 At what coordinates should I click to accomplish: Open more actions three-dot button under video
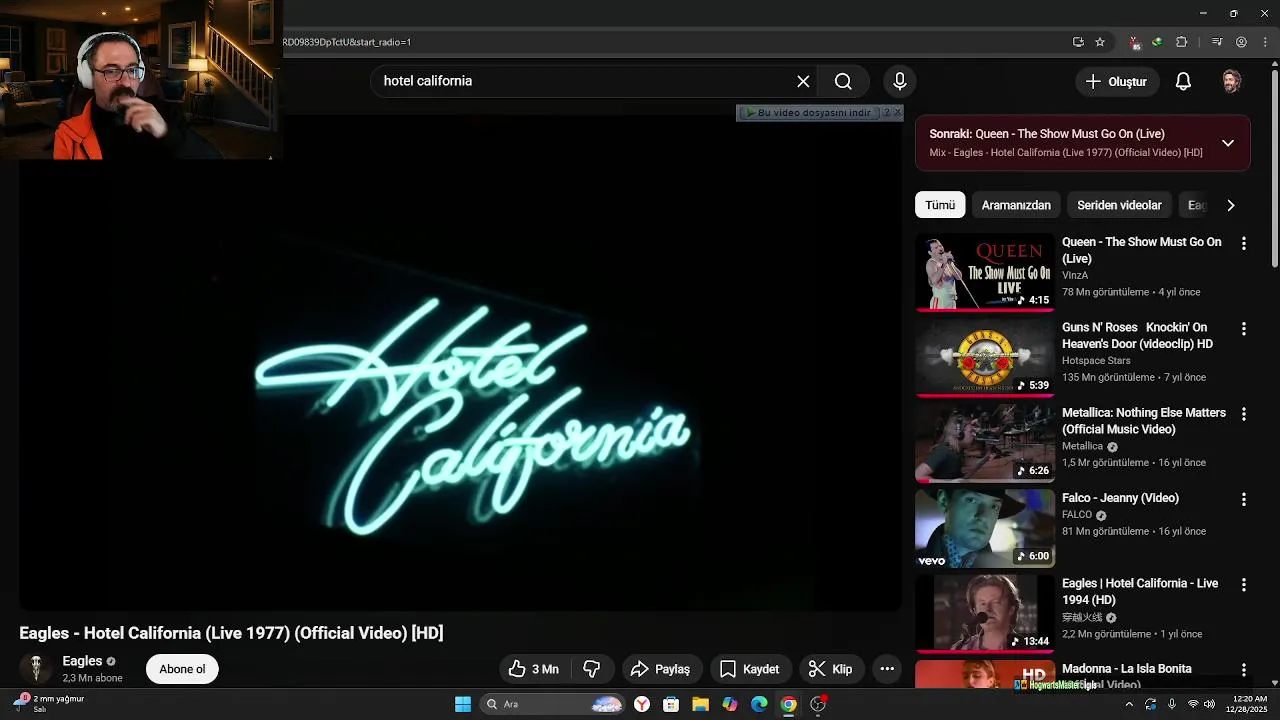tap(887, 669)
